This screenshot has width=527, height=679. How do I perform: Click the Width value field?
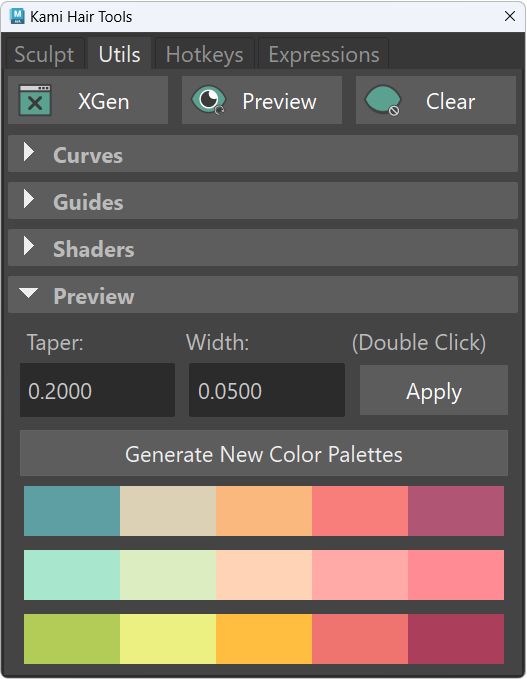point(267,390)
